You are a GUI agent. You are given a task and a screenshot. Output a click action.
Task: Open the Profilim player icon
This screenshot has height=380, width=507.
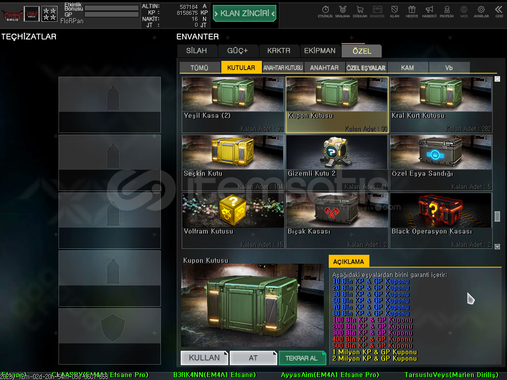pyautogui.click(x=447, y=11)
